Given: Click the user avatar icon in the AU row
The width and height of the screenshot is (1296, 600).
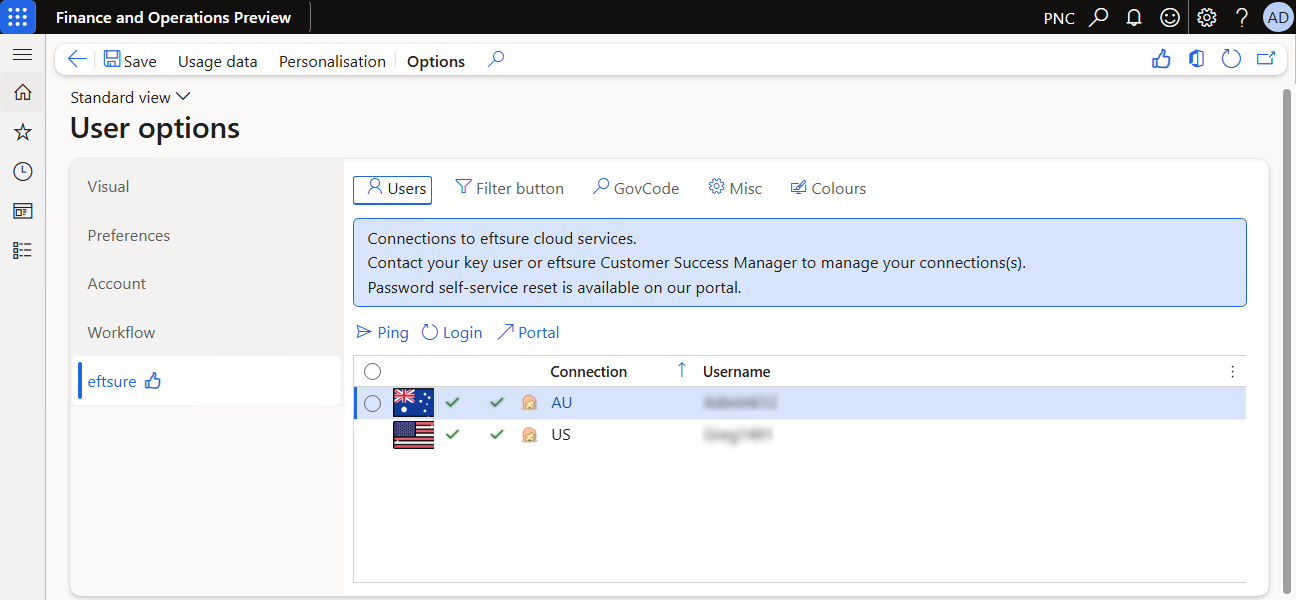Looking at the screenshot, I should click(530, 403).
